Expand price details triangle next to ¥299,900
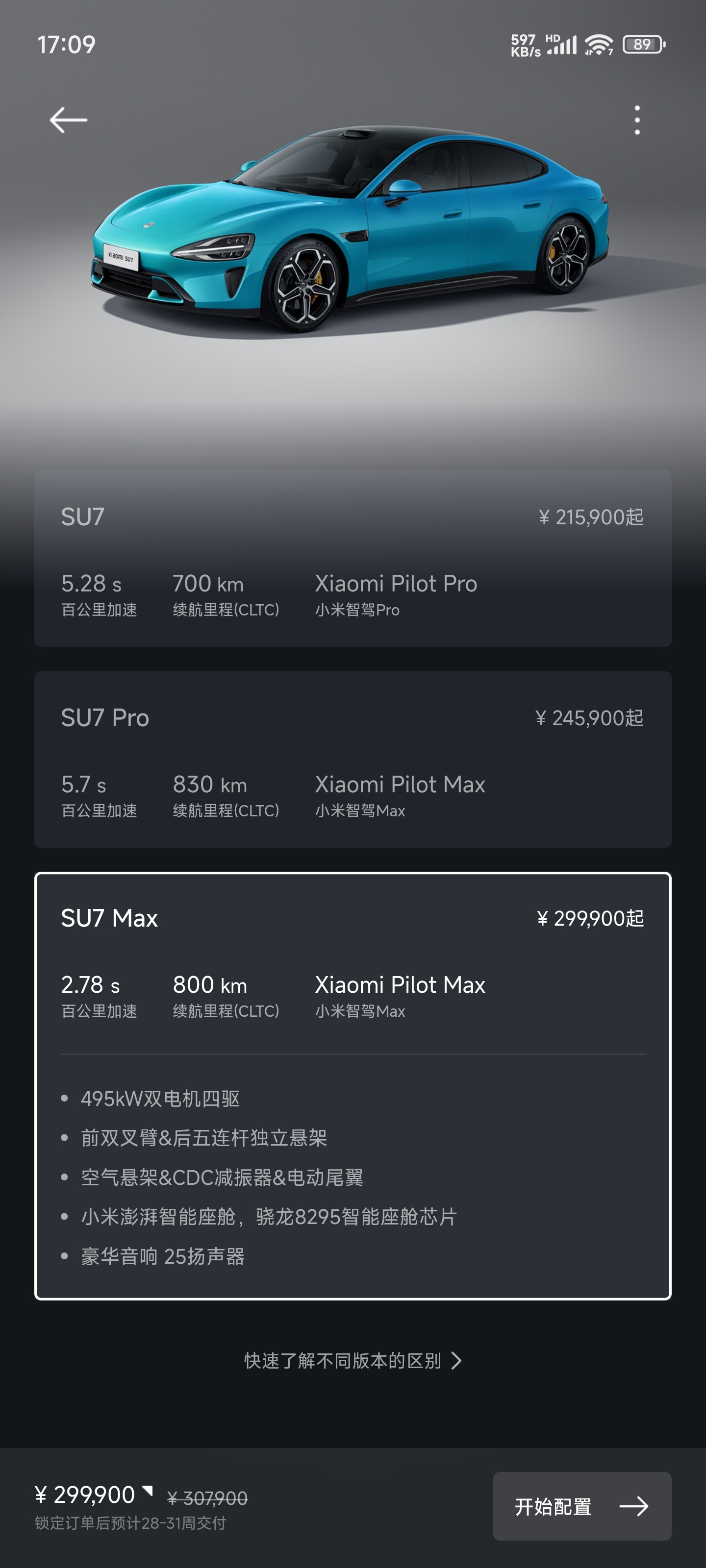The height and width of the screenshot is (1568, 706). [147, 1491]
